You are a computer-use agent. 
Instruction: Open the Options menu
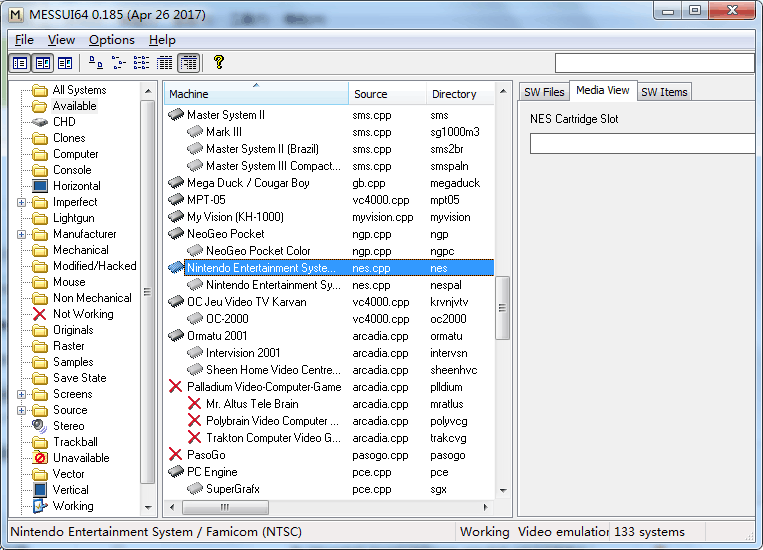[111, 40]
